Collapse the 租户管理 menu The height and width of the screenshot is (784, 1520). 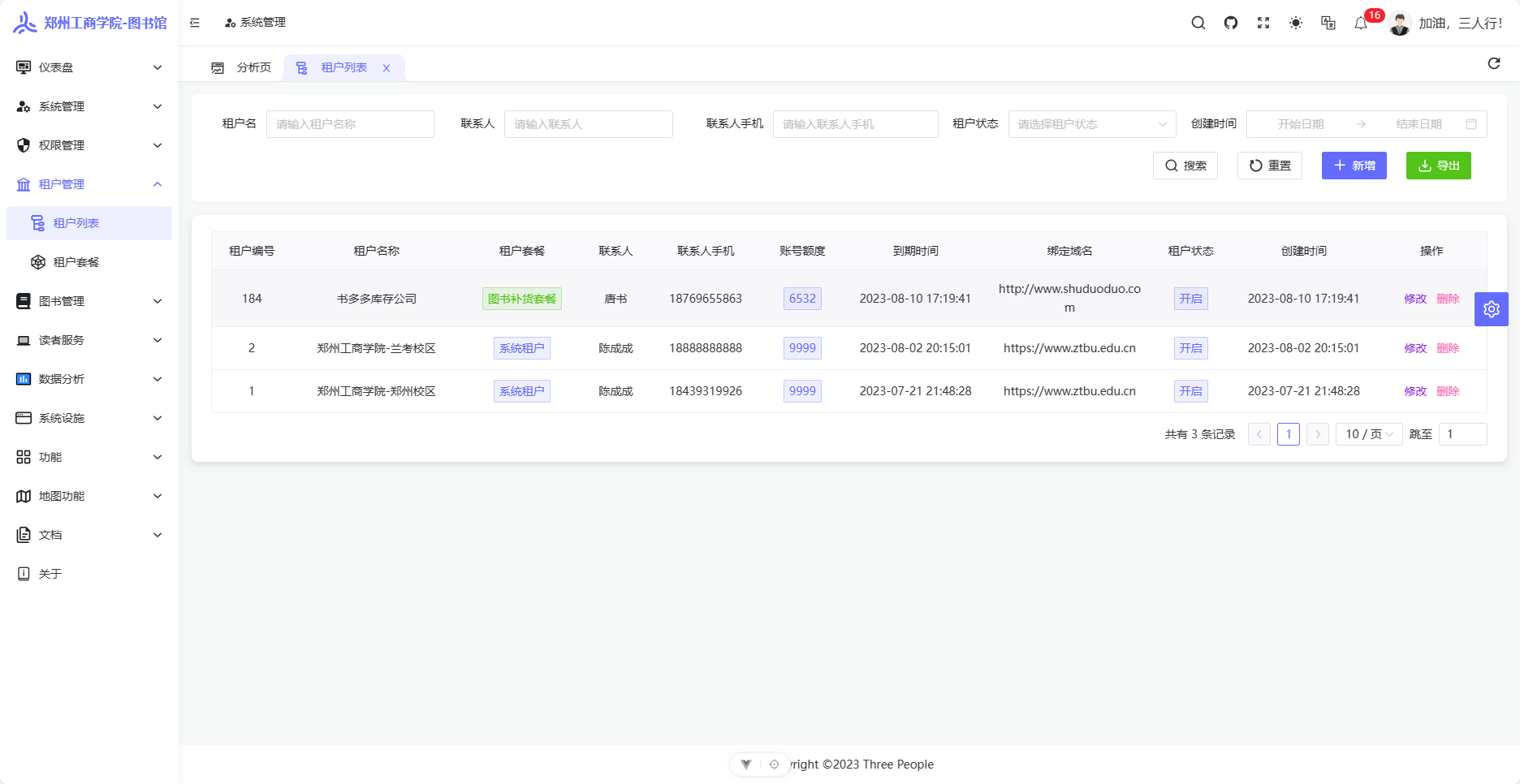(x=89, y=184)
